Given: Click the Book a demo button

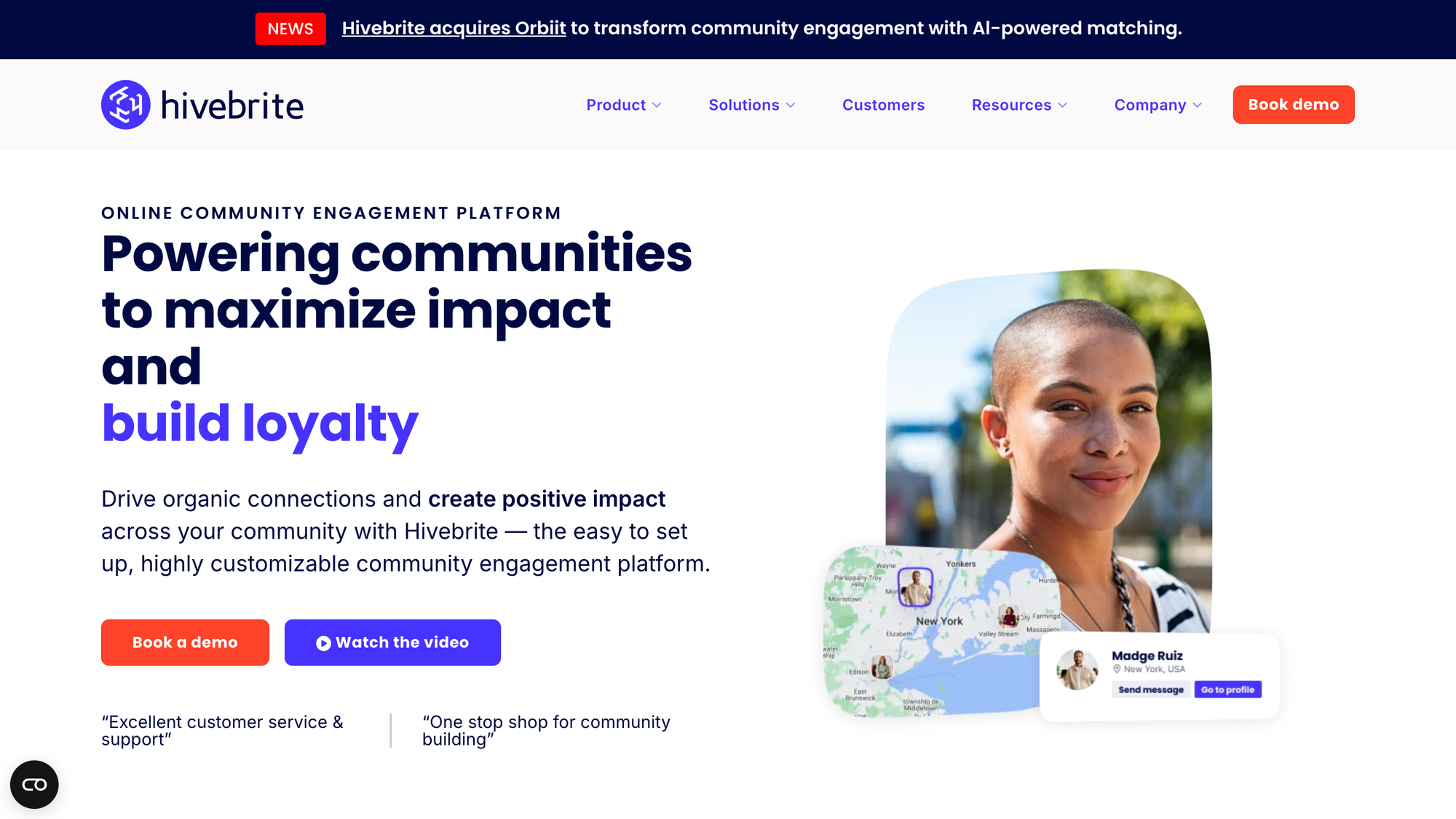Looking at the screenshot, I should (185, 642).
